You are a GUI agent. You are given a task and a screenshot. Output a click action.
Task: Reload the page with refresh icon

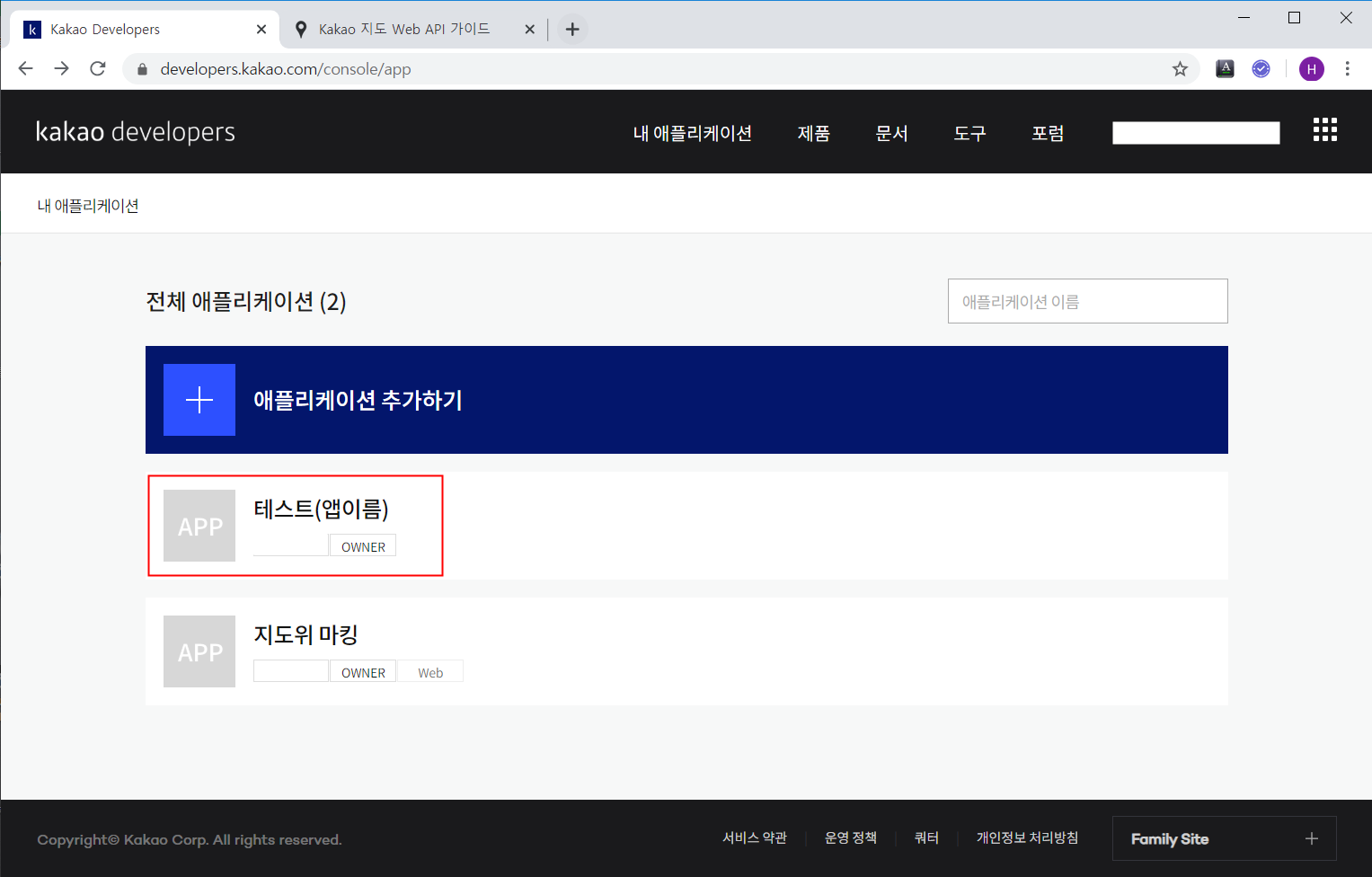point(98,69)
